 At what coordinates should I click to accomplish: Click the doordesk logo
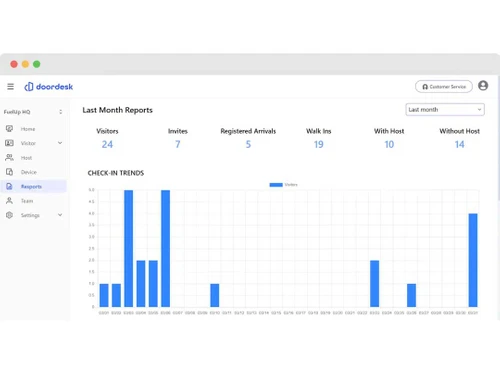tap(49, 87)
